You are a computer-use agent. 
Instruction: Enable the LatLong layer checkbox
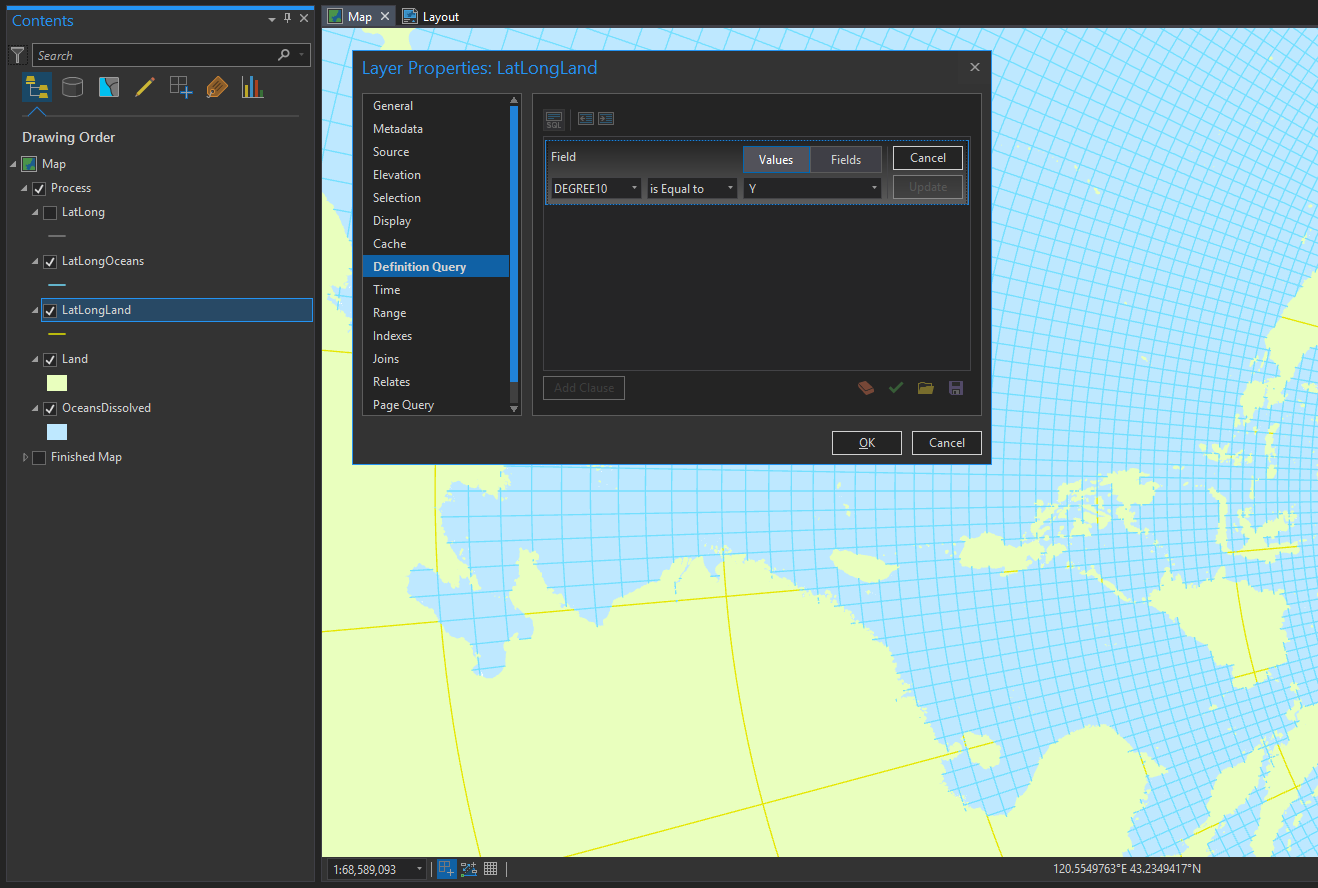pos(50,213)
